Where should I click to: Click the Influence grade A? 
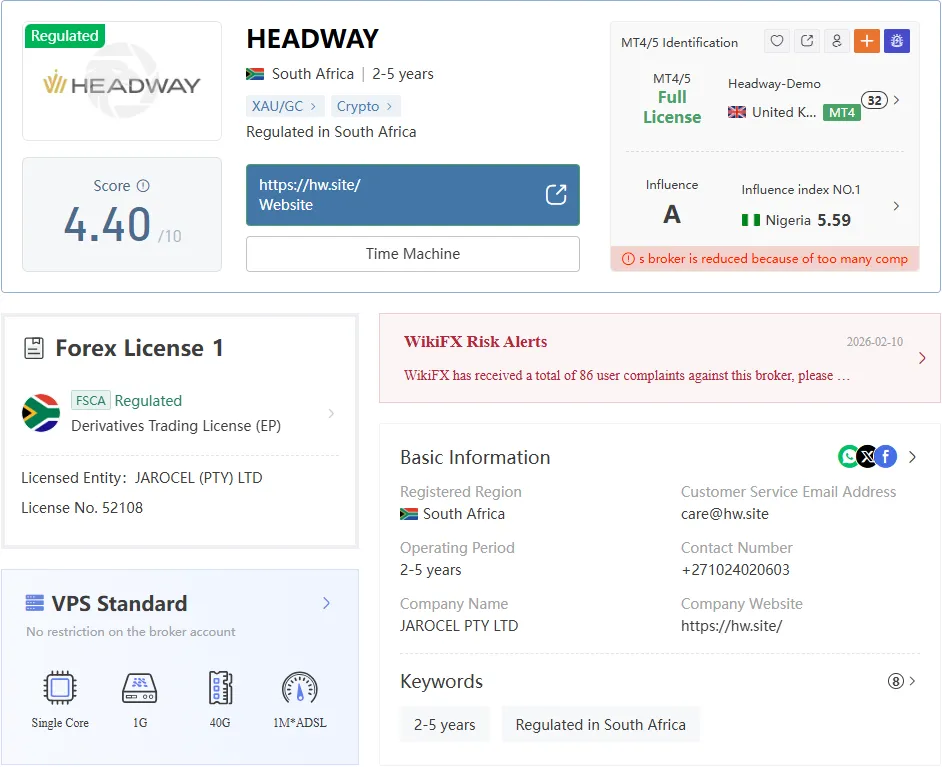[672, 214]
